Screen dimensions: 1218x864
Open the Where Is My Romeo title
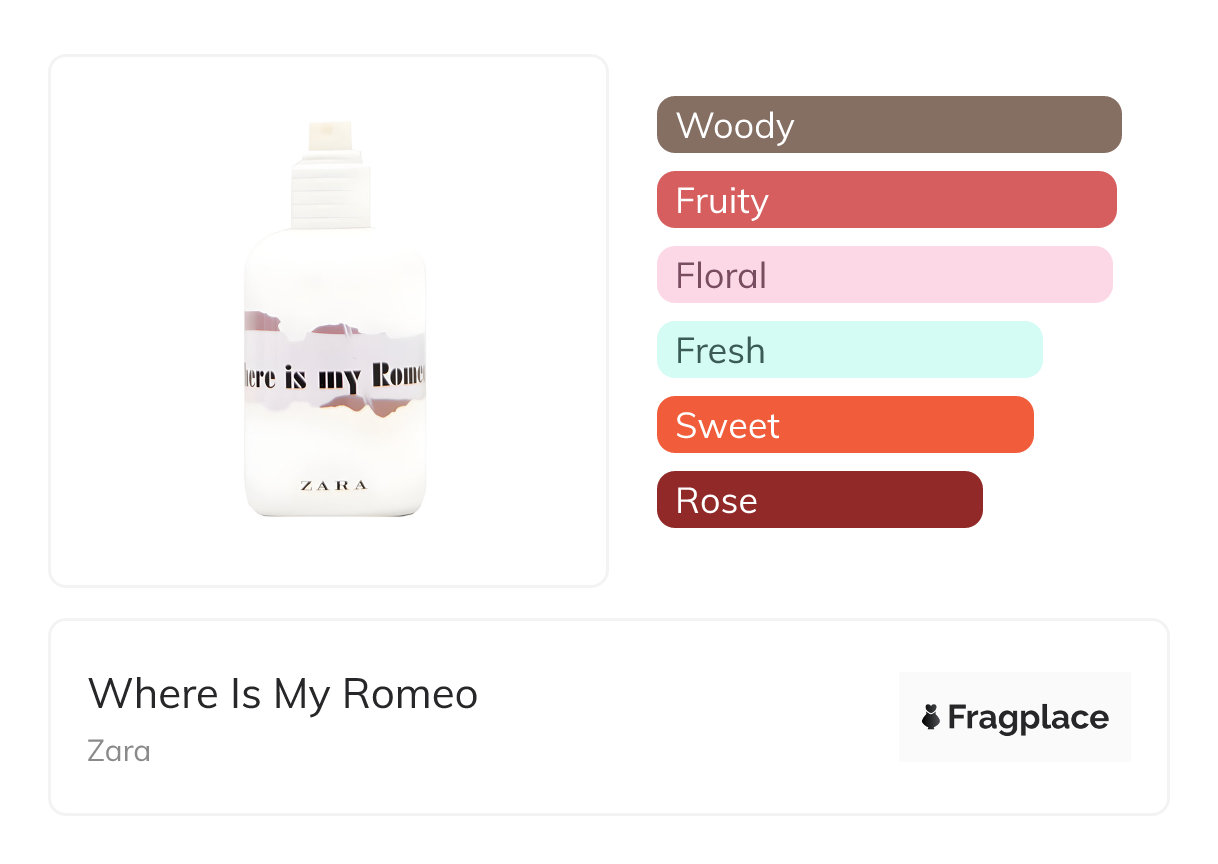pos(283,694)
